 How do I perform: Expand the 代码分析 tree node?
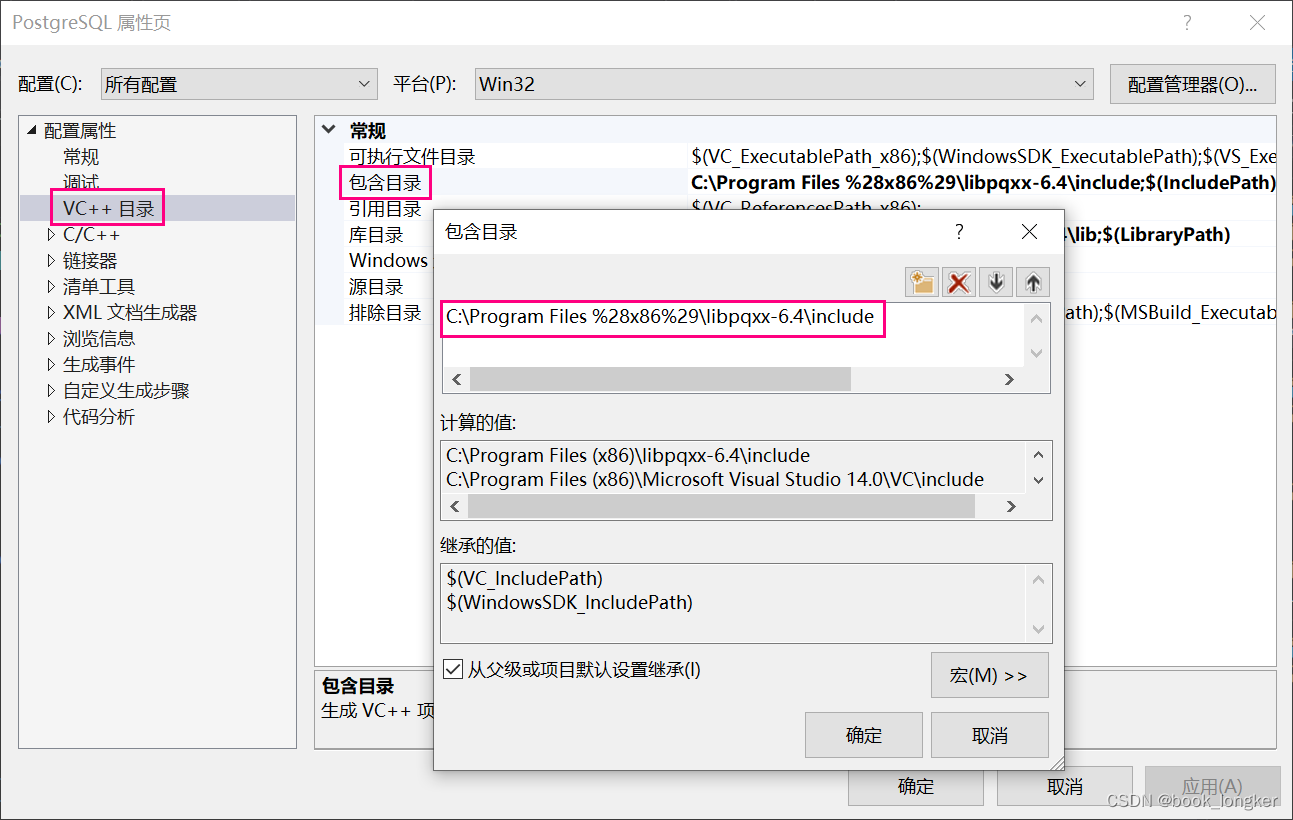[52, 416]
